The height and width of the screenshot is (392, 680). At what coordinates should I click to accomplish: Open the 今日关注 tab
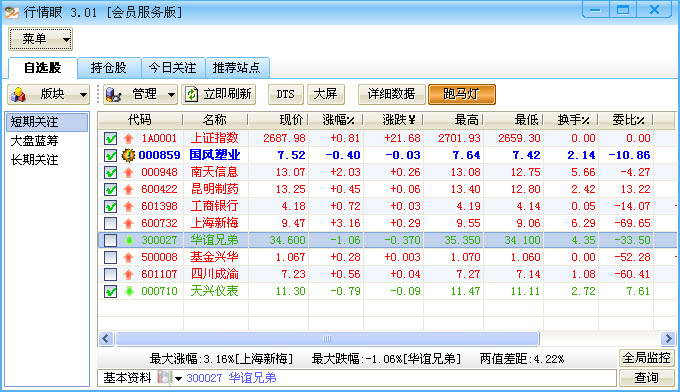(x=173, y=68)
